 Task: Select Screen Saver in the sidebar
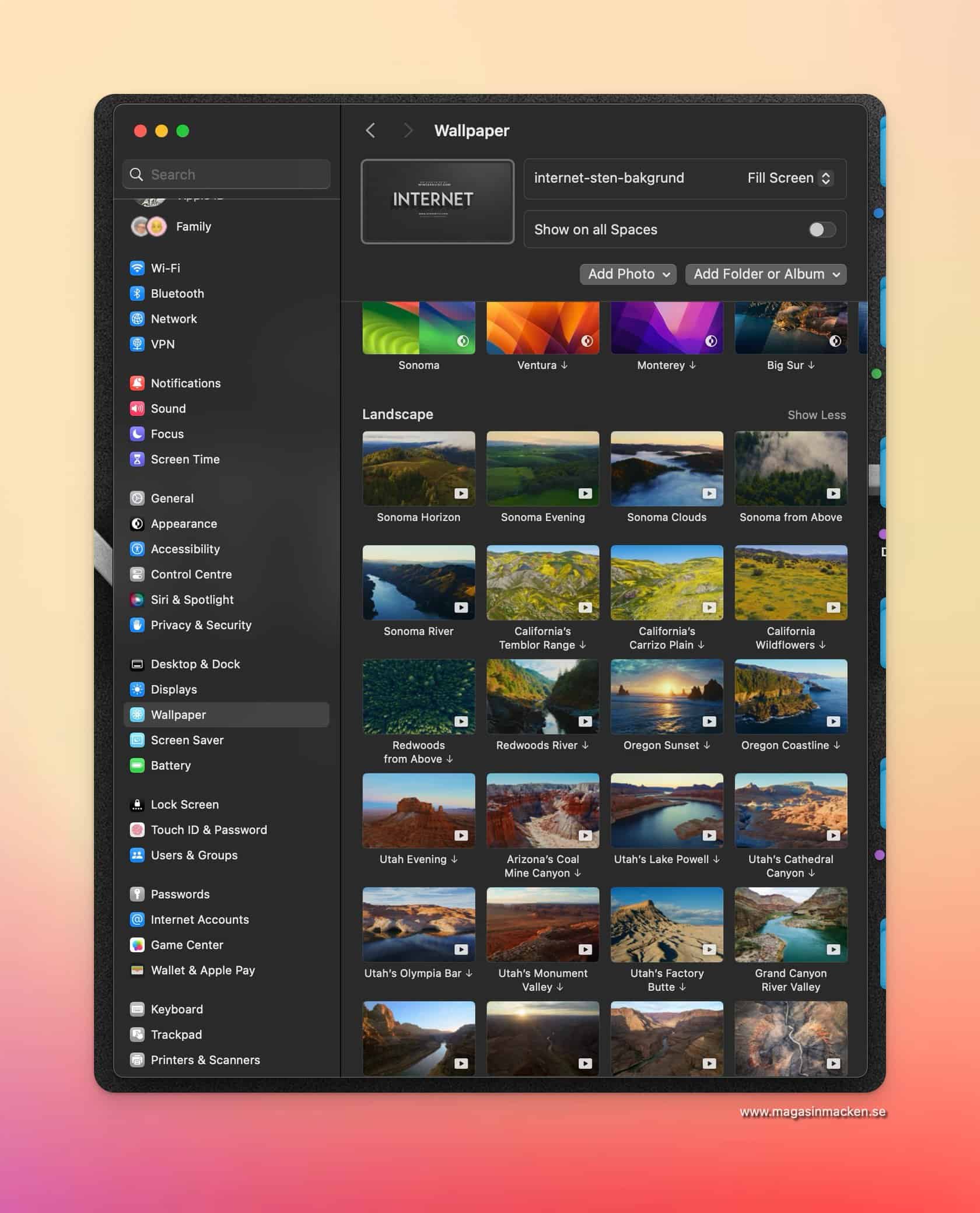click(x=187, y=740)
